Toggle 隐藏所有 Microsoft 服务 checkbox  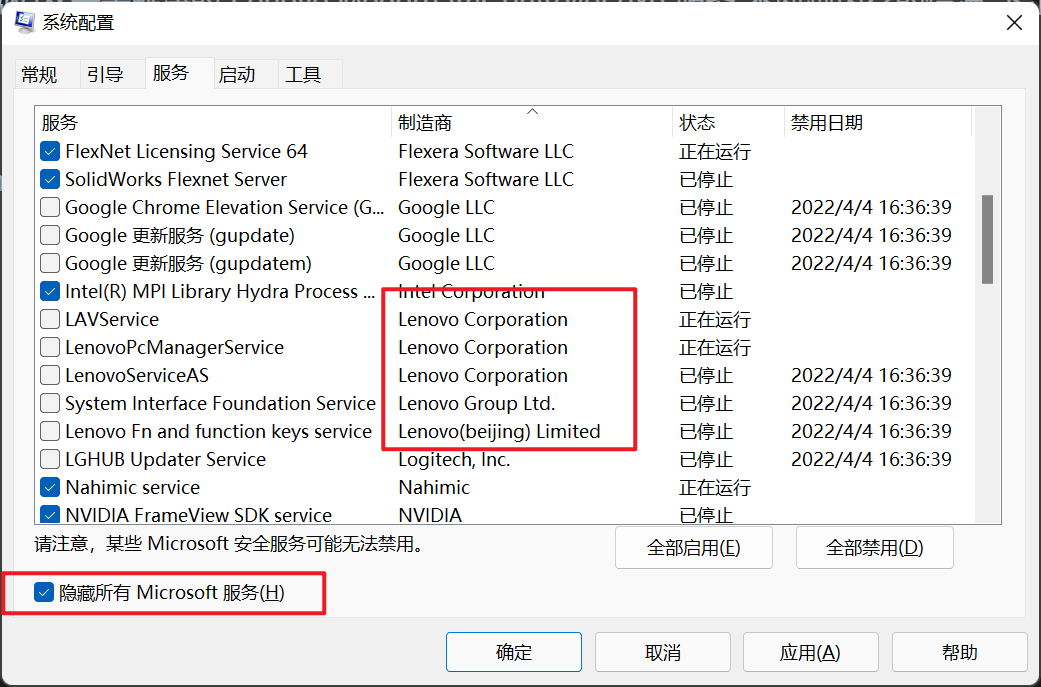point(44,592)
